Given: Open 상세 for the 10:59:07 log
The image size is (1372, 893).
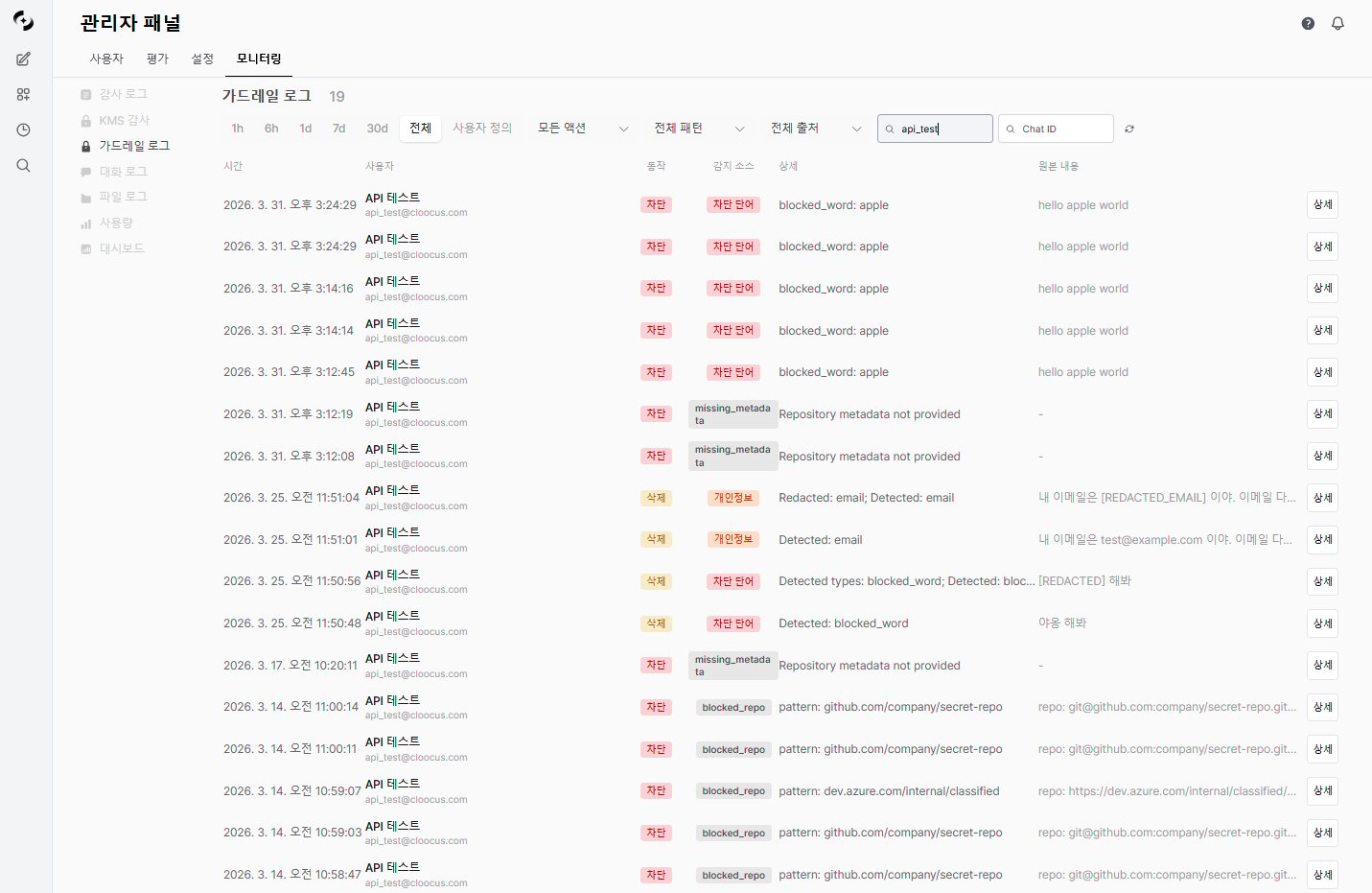Looking at the screenshot, I should [x=1322, y=790].
